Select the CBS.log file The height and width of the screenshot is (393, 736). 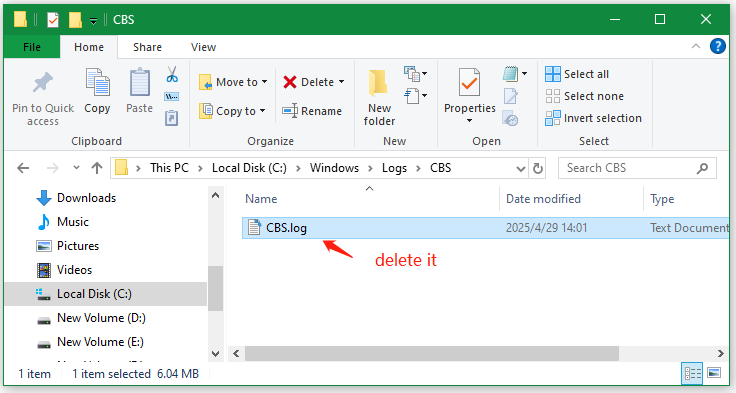pos(485,228)
